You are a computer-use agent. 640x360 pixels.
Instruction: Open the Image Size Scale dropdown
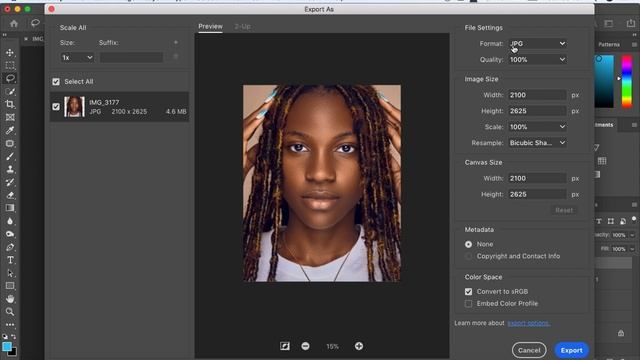pos(537,127)
